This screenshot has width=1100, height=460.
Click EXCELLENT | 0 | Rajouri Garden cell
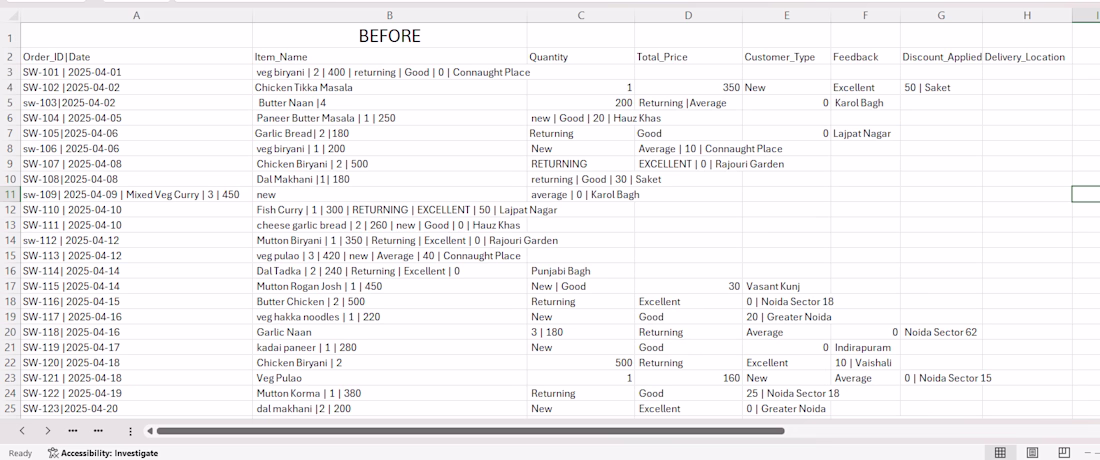coord(688,164)
